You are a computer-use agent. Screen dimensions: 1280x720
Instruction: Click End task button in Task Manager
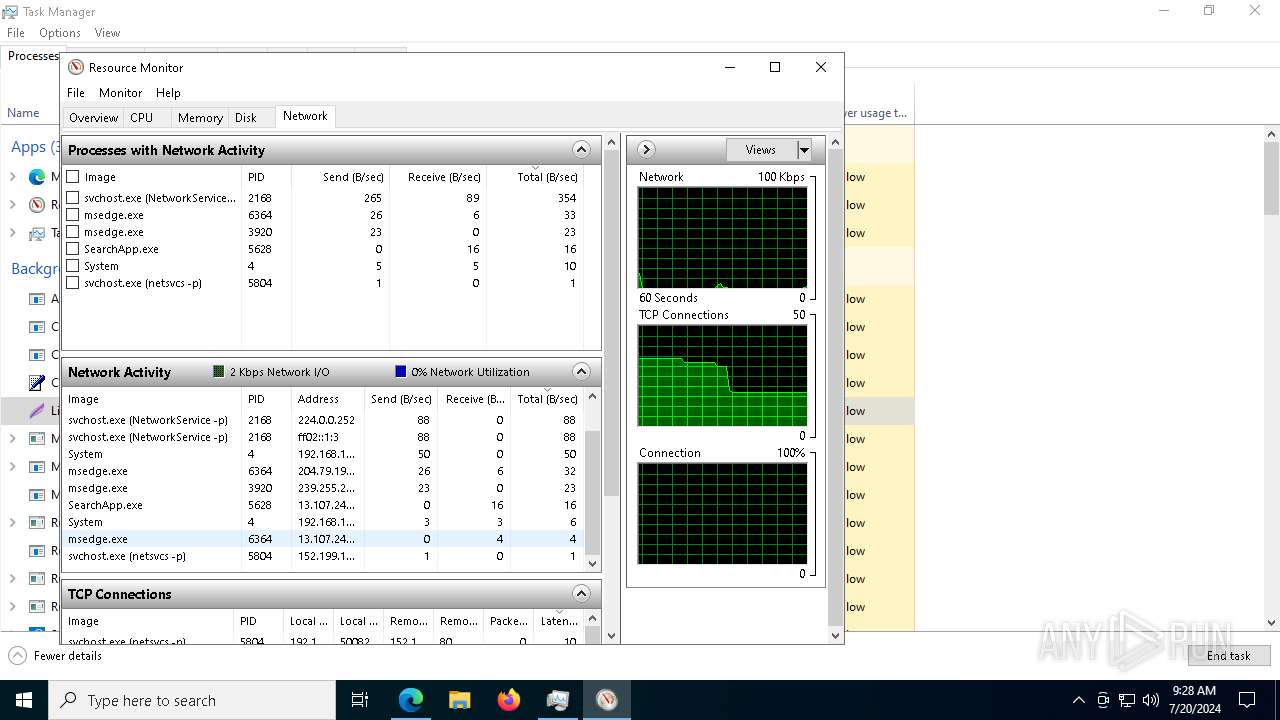tap(1228, 656)
